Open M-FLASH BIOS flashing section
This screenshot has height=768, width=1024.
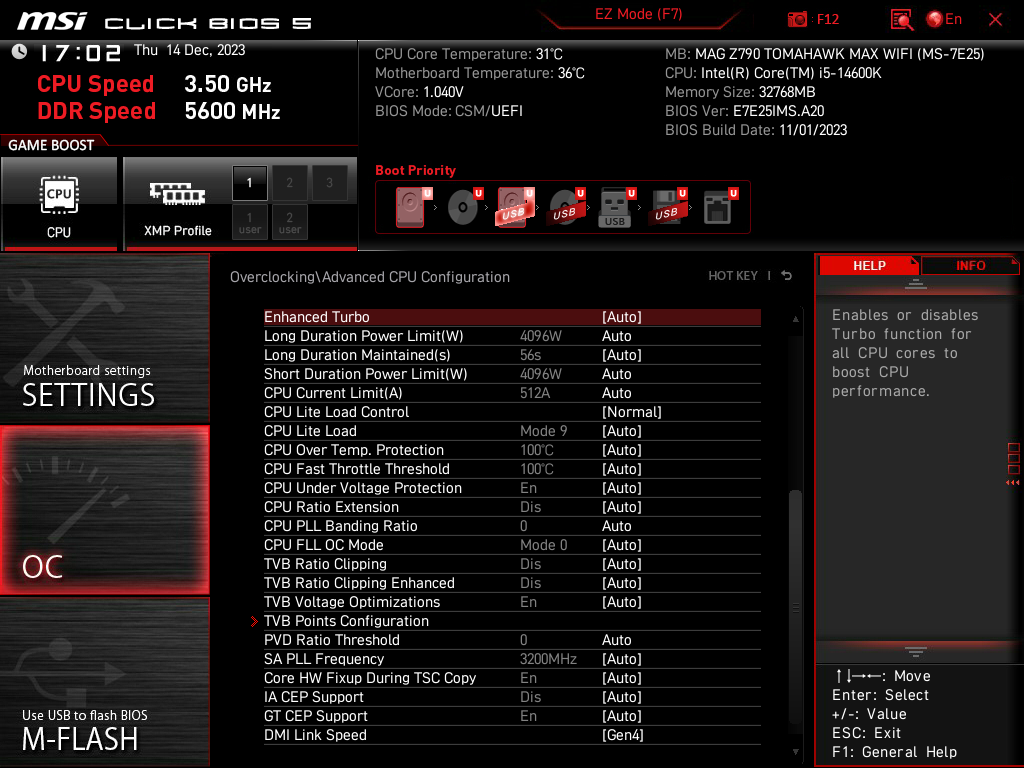tap(104, 682)
